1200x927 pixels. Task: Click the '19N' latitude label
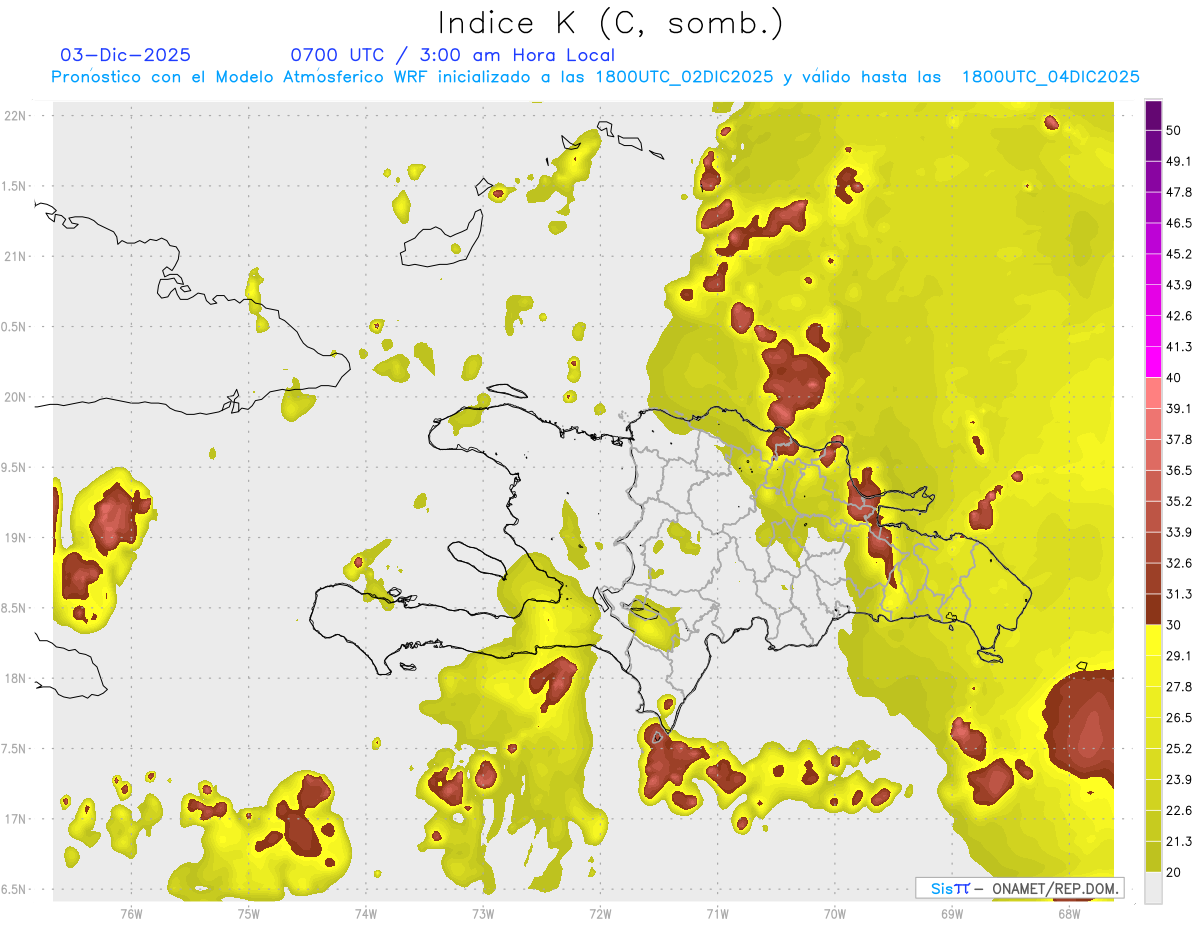point(17,538)
